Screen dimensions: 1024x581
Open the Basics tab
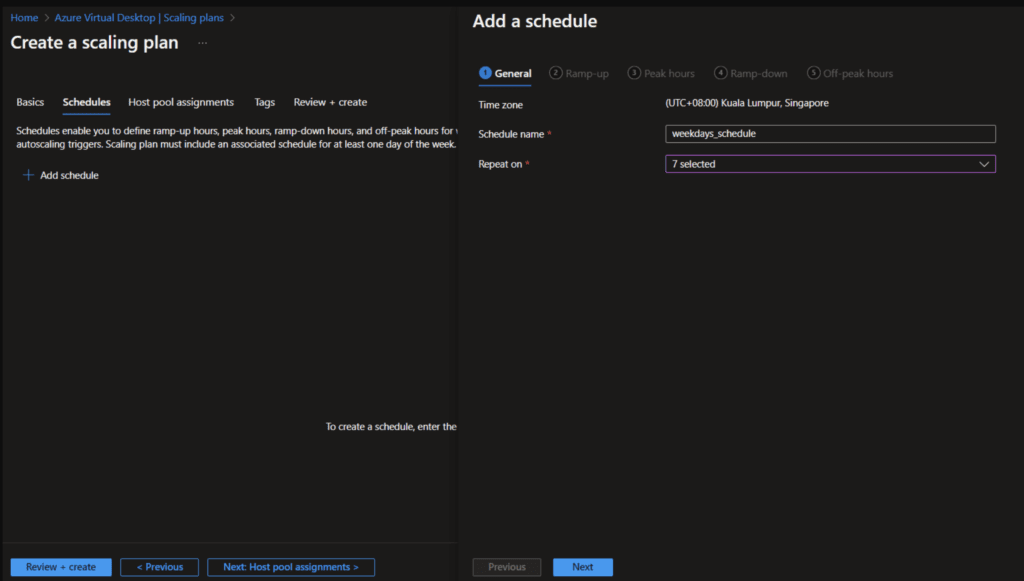tap(30, 102)
